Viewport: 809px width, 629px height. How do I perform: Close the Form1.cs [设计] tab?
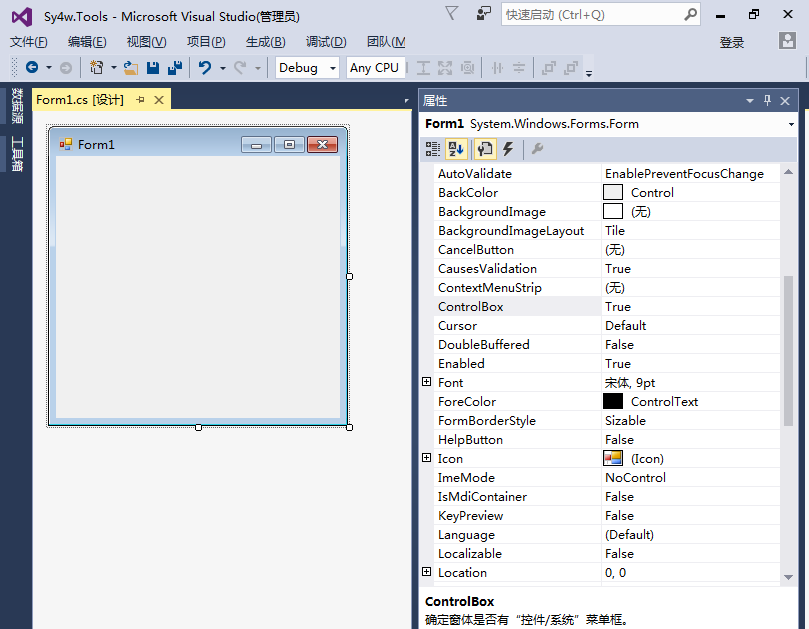tap(159, 100)
